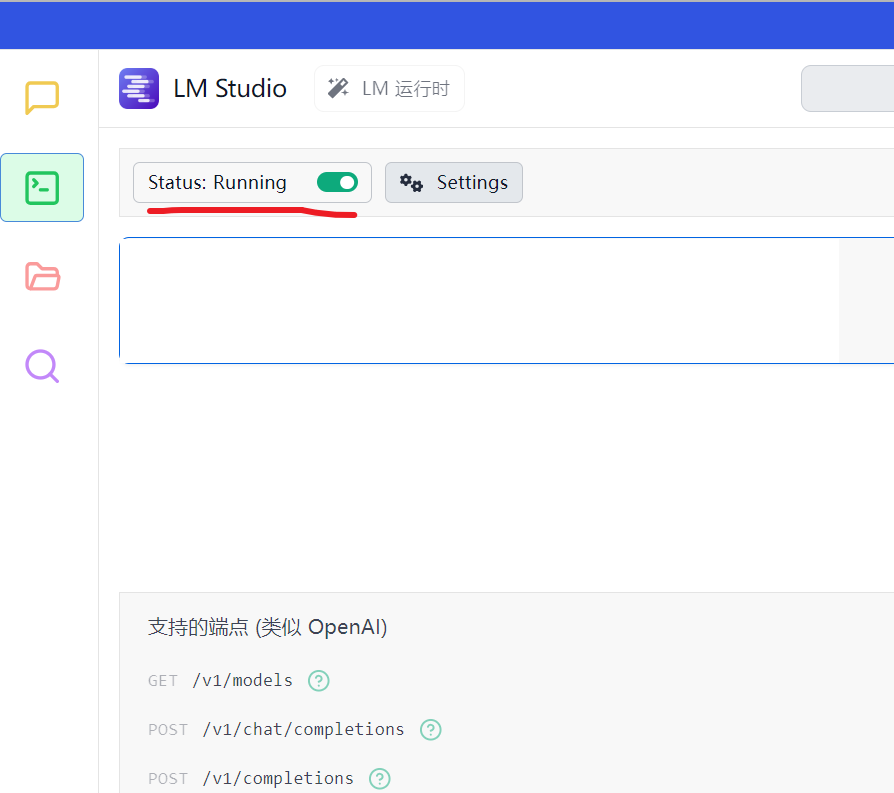Open the Chat section in the sidebar

click(42, 98)
